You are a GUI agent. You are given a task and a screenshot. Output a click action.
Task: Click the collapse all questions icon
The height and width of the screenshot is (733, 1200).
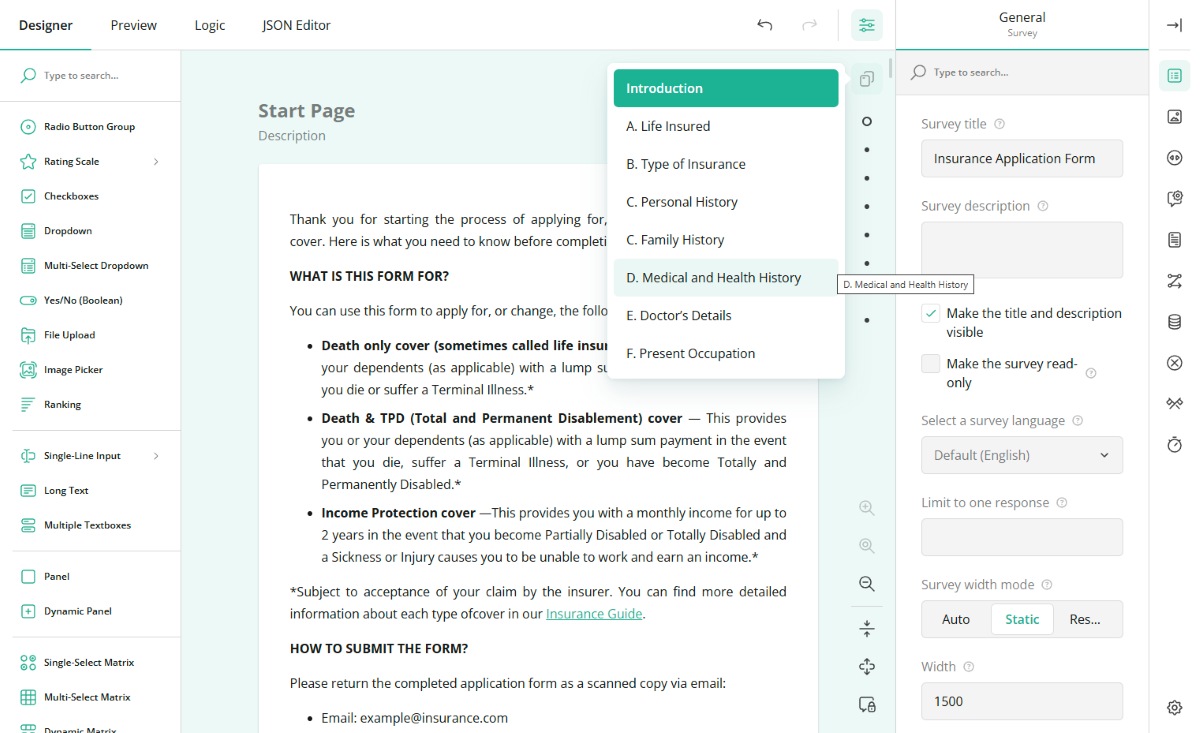(867, 629)
